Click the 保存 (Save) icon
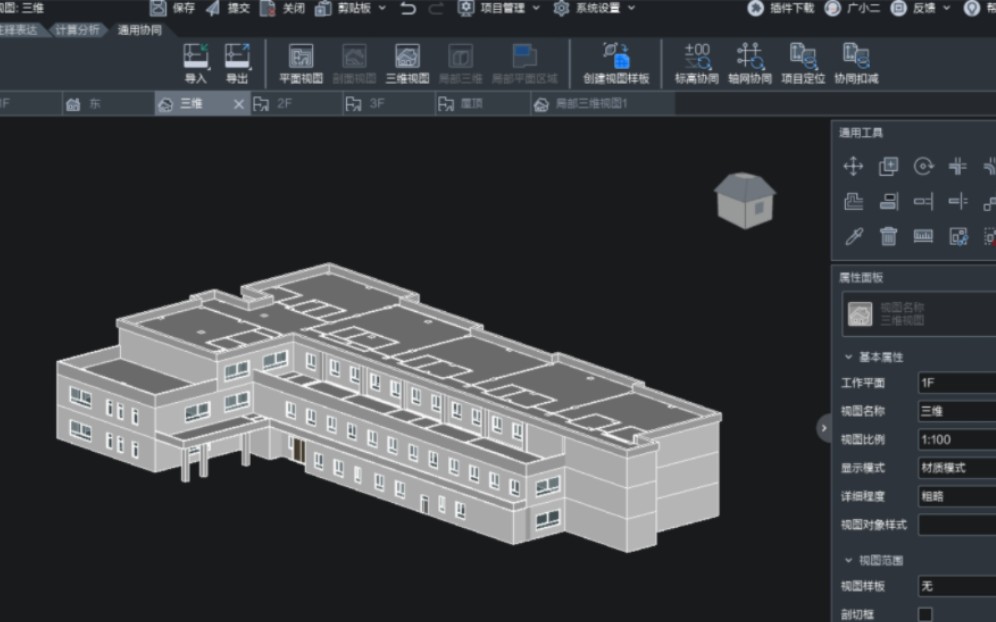 coord(158,8)
